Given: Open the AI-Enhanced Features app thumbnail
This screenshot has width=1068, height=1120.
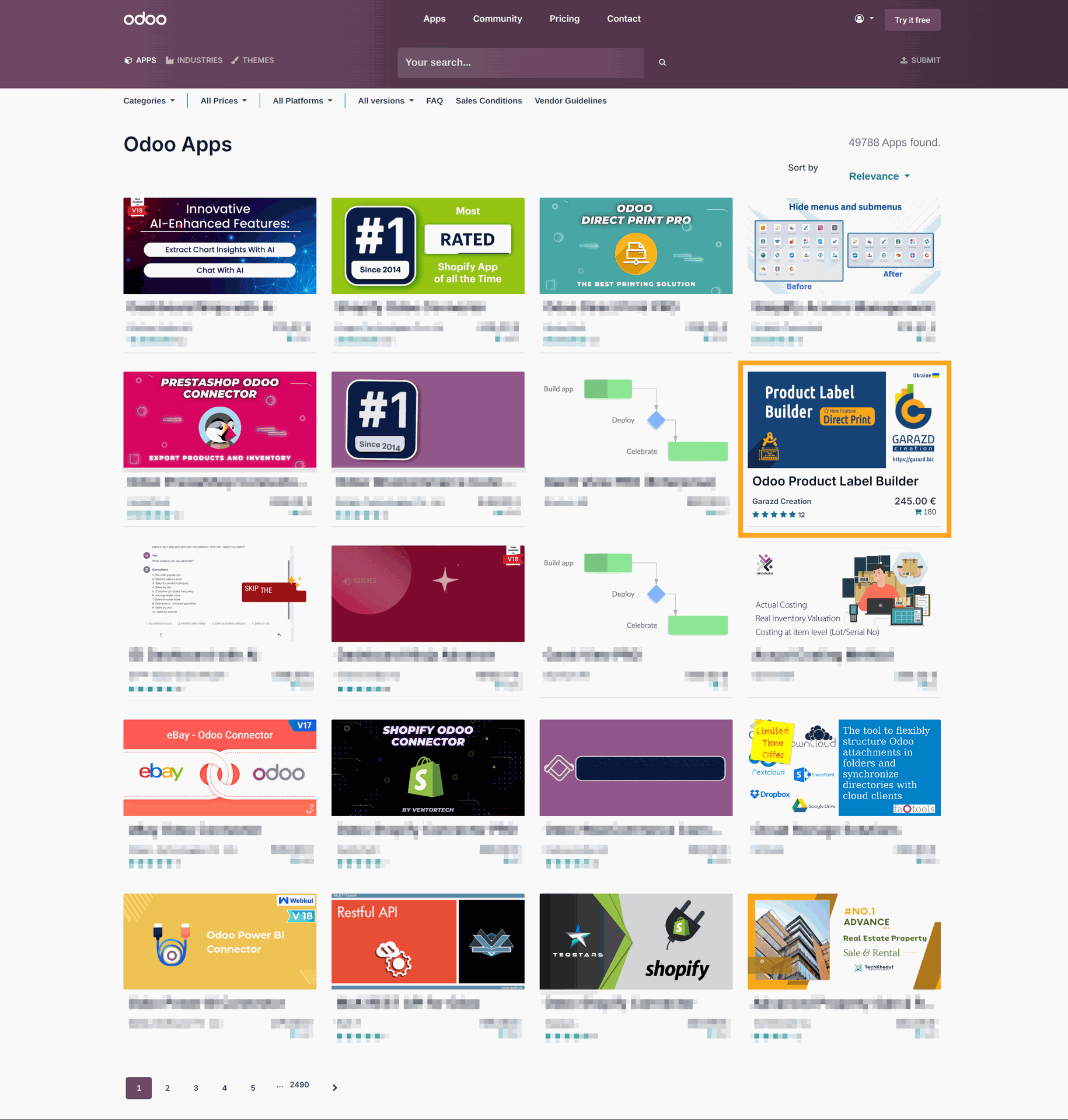Looking at the screenshot, I should point(219,246).
